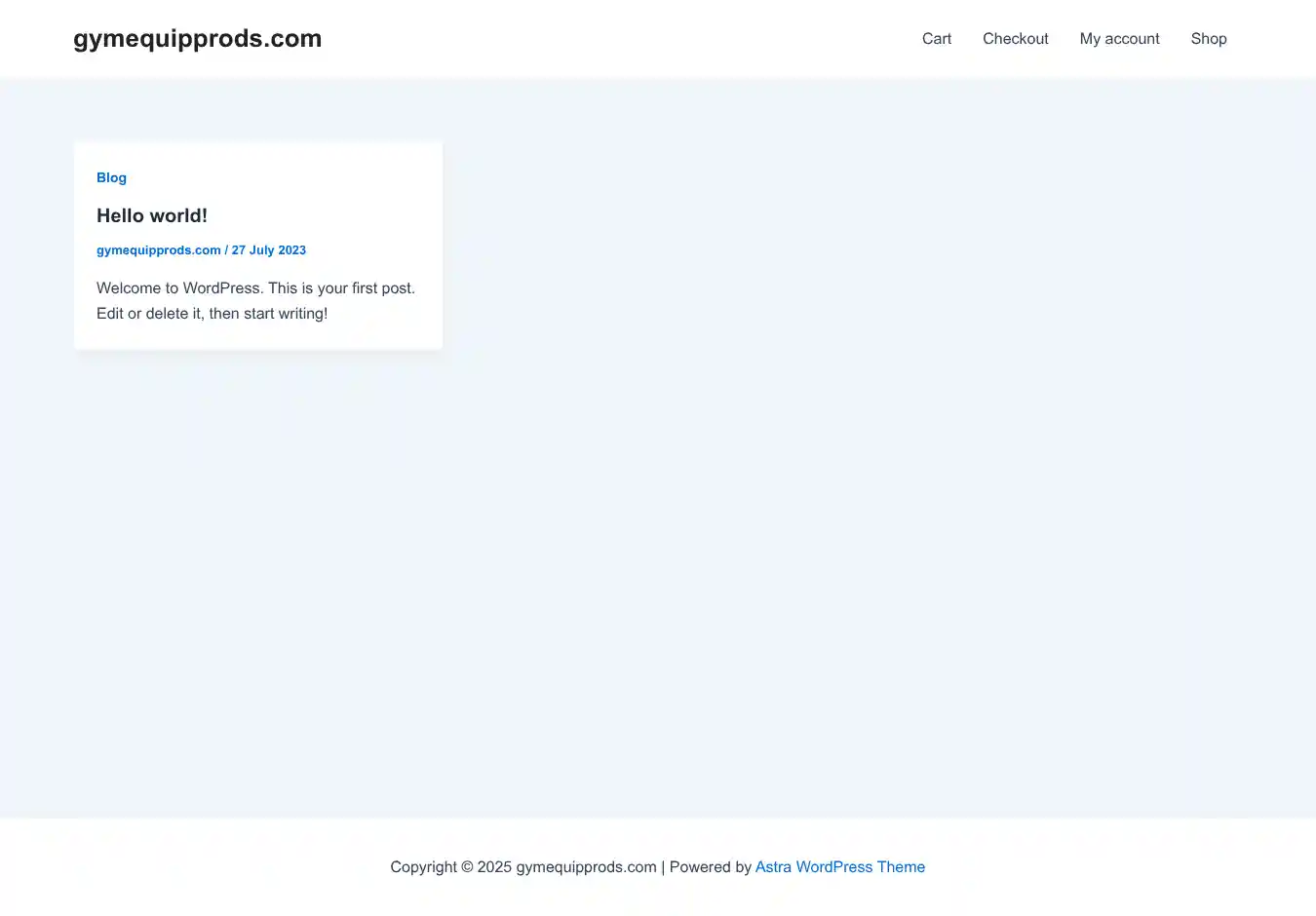Click the 'Welcome to WordPress' excerpt line
This screenshot has width=1316, height=916.
[255, 288]
